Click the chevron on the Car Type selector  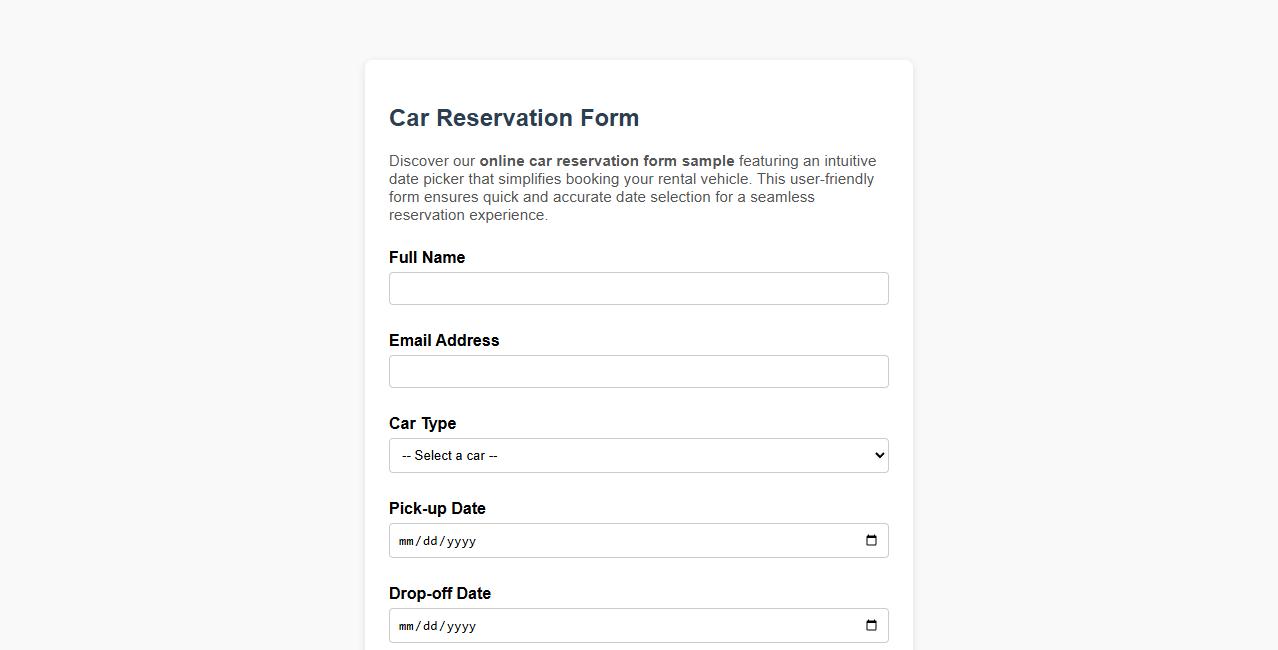coord(874,455)
